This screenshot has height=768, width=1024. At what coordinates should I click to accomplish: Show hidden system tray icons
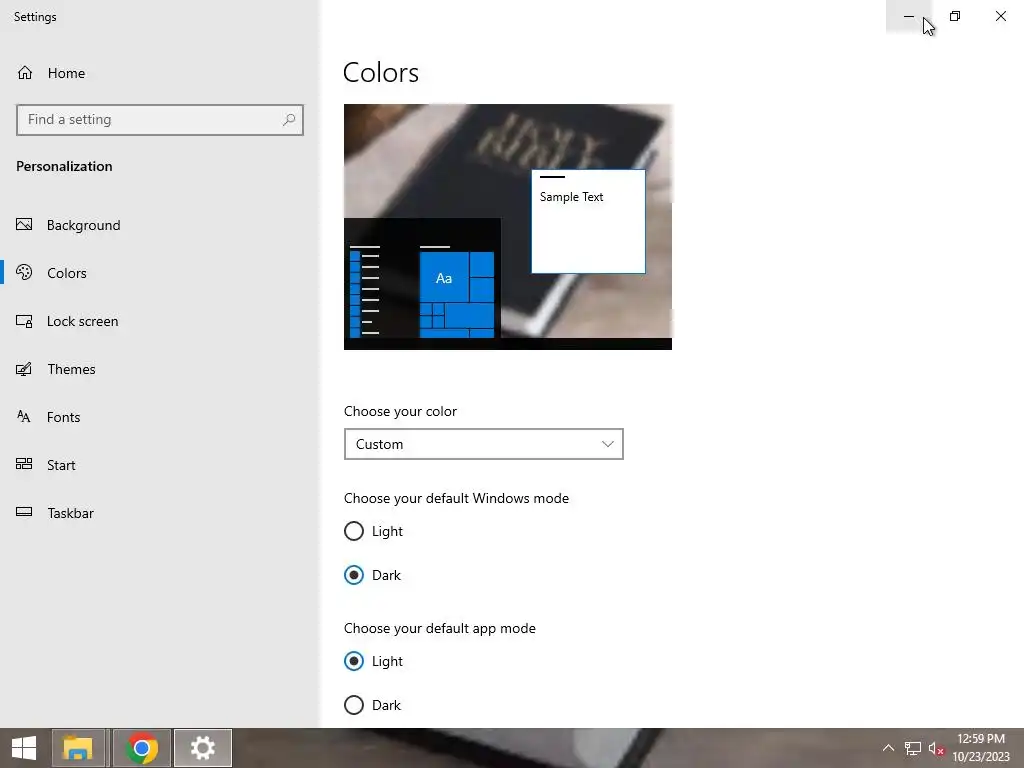click(888, 748)
